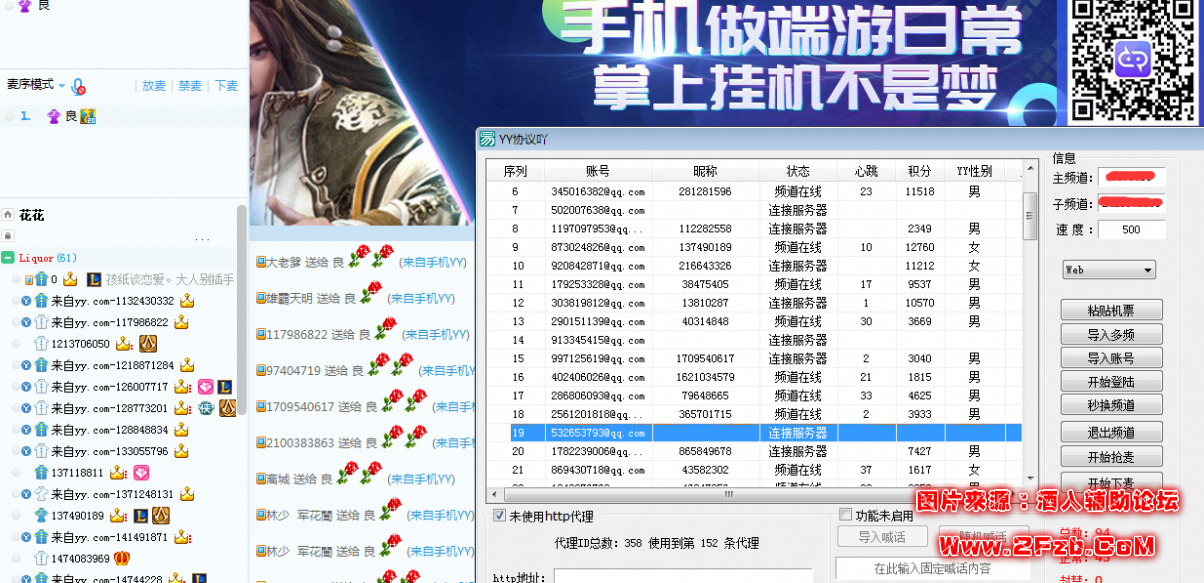Mute the microphone via red-slash mic icon
Image resolution: width=1204 pixels, height=583 pixels.
[x=78, y=86]
